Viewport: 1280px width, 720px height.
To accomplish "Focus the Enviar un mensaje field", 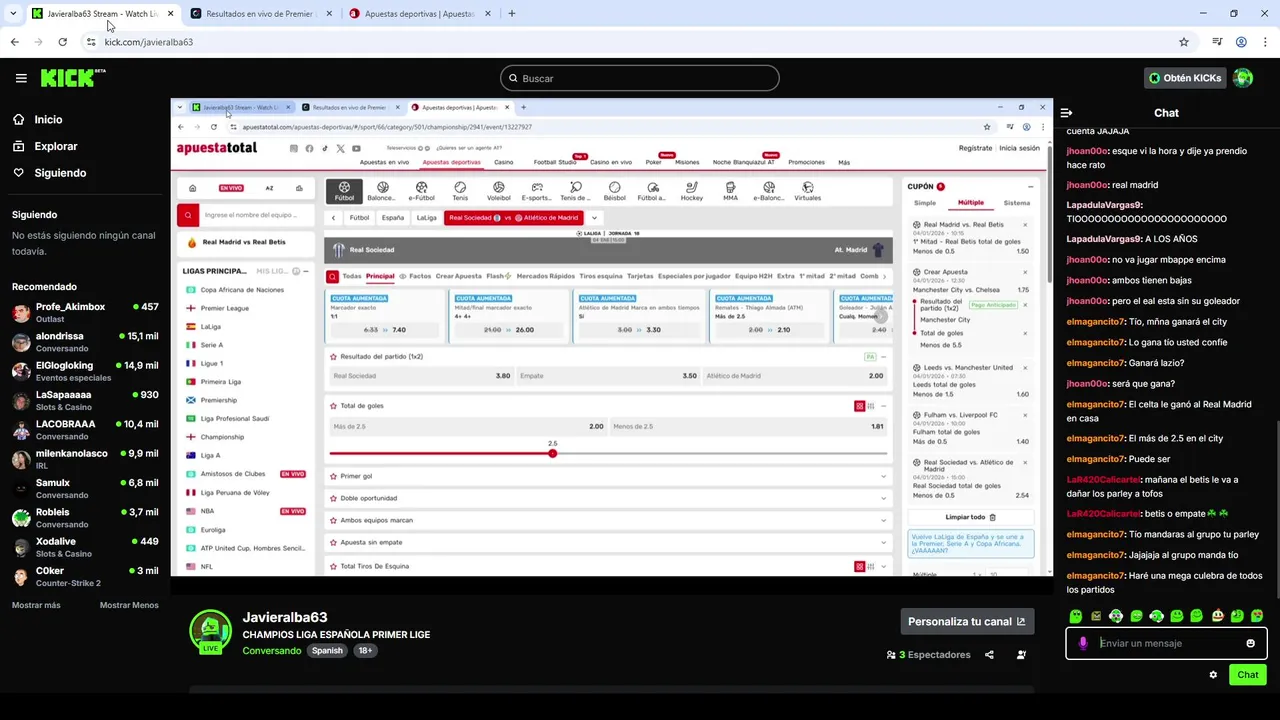I will coord(1166,643).
